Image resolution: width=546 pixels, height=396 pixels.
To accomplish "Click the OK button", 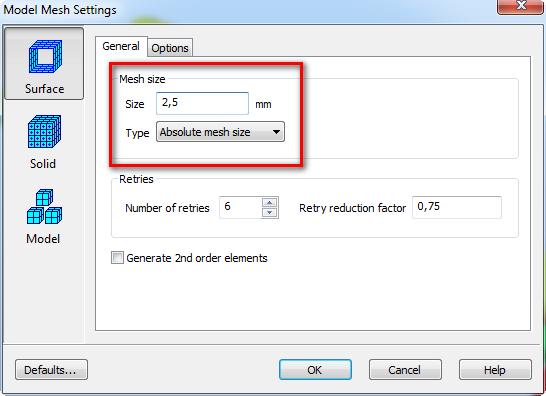I will click(315, 370).
